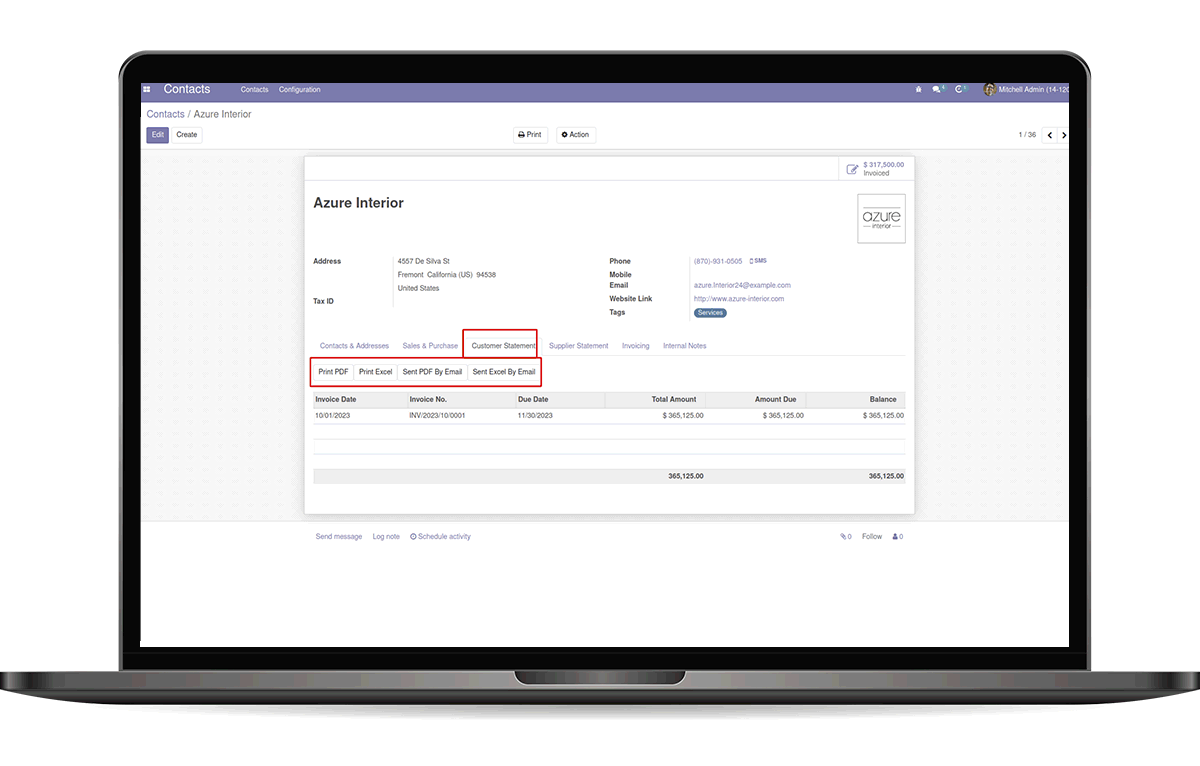
Task: Open the Configuration menu
Action: pyautogui.click(x=300, y=90)
